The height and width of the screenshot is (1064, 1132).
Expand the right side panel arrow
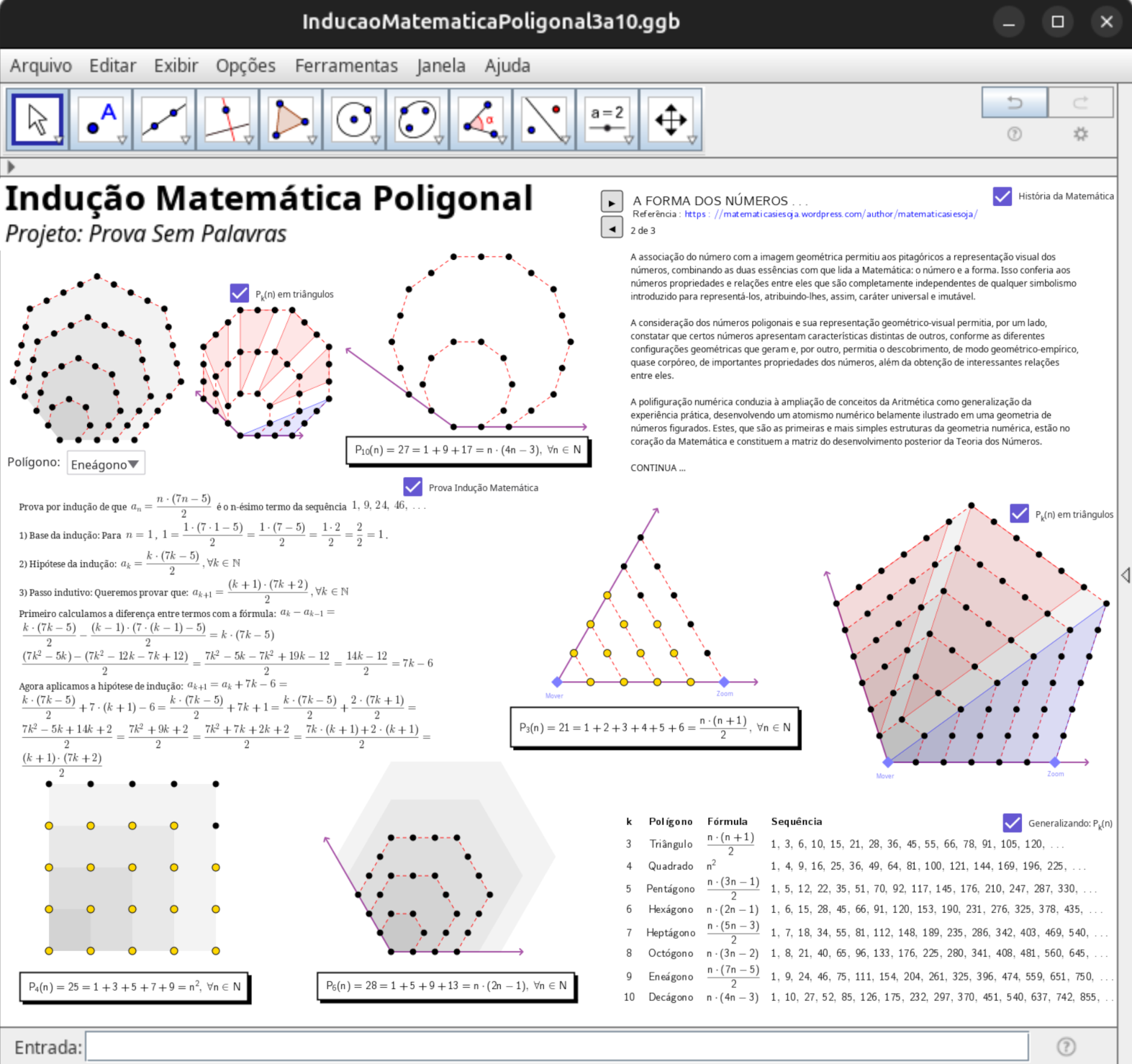[1125, 574]
